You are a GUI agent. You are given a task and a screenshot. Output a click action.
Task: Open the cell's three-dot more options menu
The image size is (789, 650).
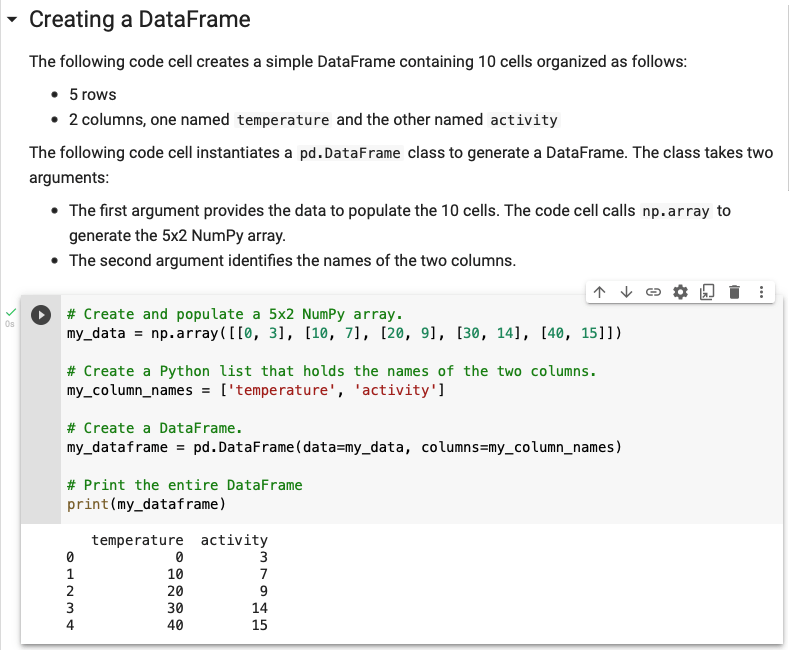[x=760, y=292]
